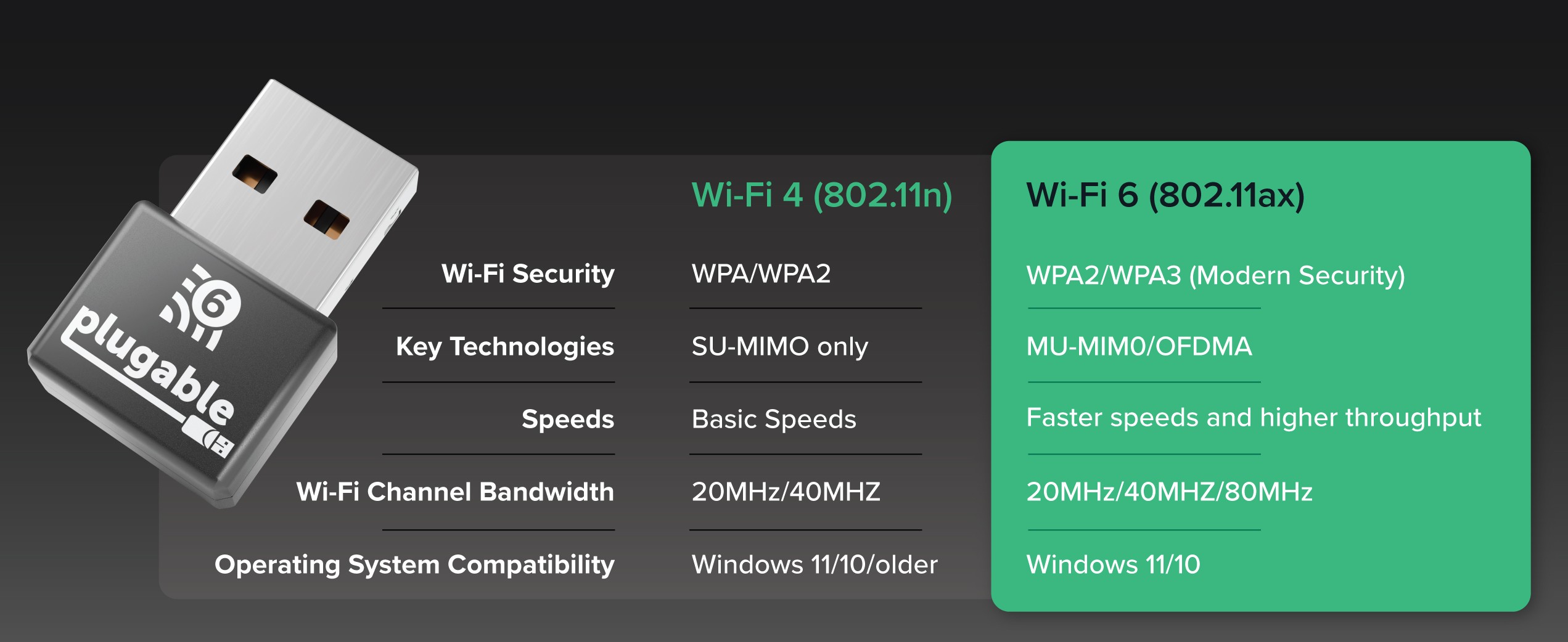
Task: Select the Wi-Fi 6 (802.11ax) column heading
Action: pos(1165,195)
